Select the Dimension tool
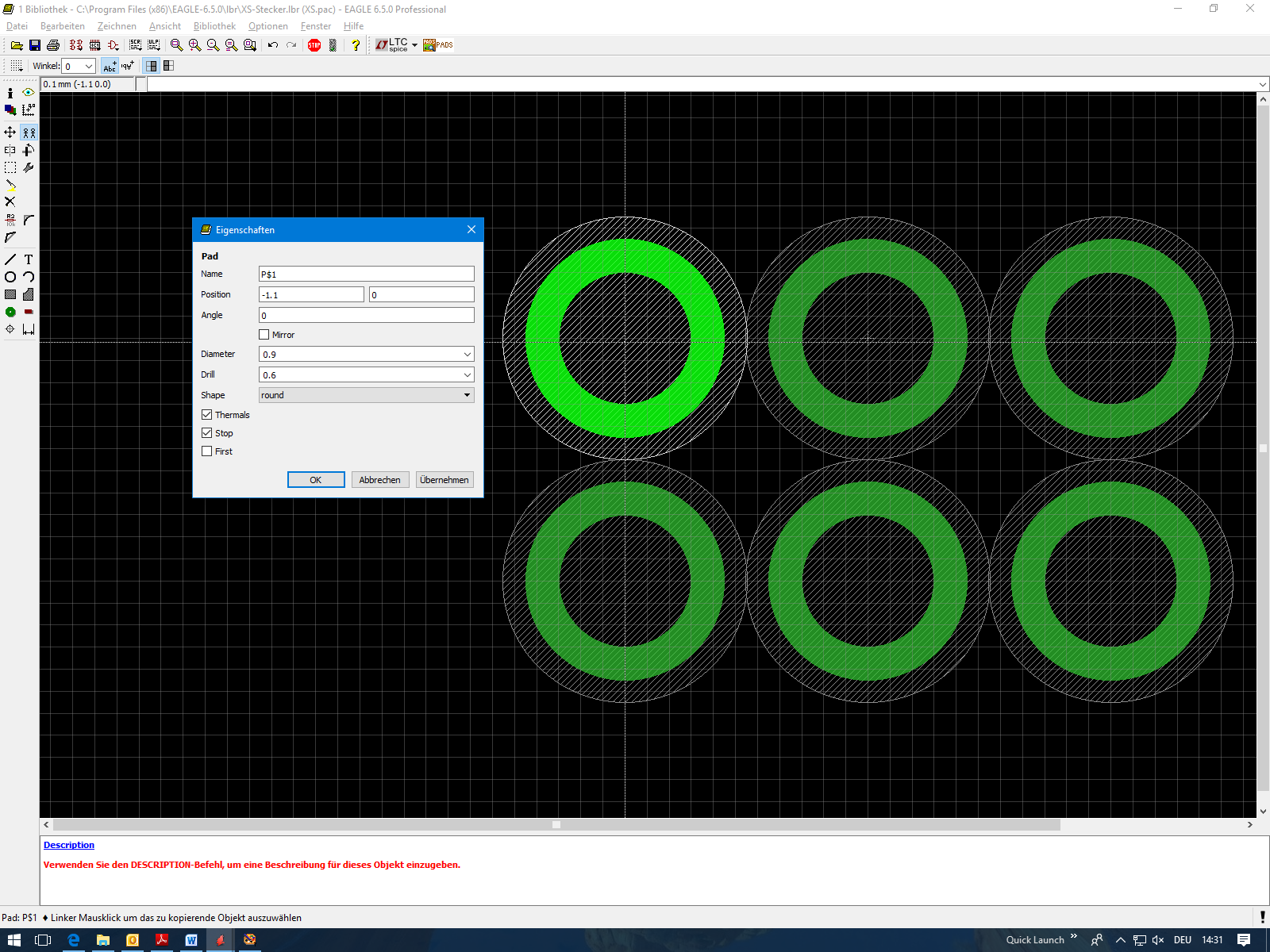 (x=29, y=329)
